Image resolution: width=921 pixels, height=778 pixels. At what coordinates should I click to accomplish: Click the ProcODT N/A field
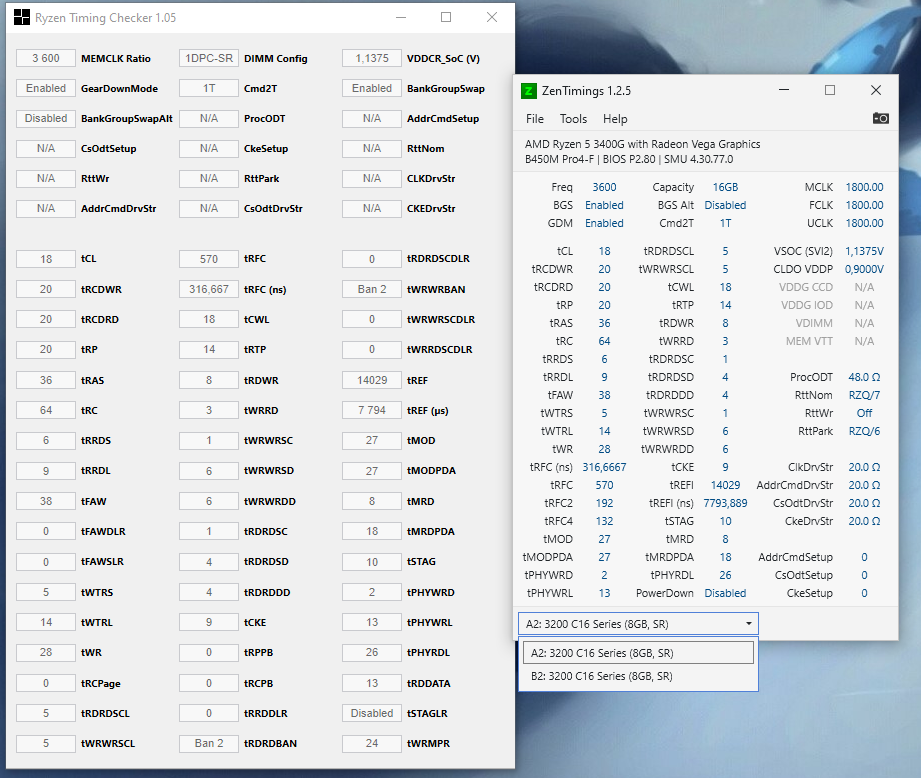click(209, 118)
